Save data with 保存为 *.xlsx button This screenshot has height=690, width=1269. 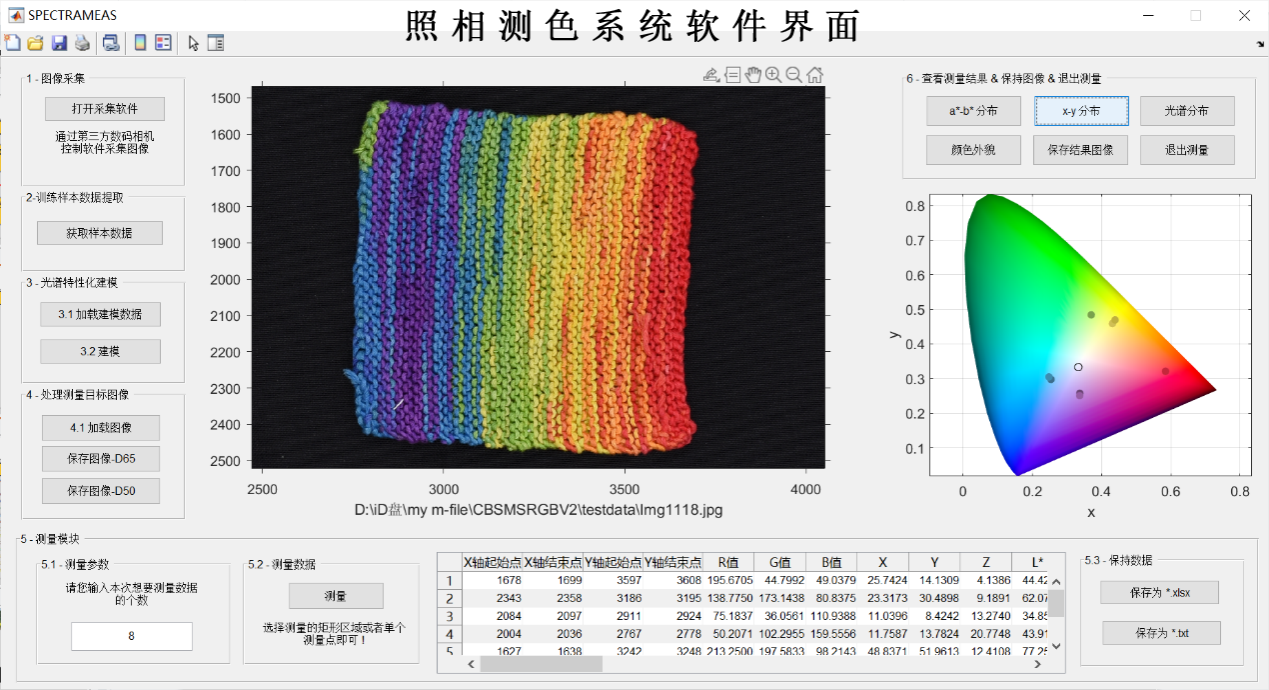(1160, 592)
